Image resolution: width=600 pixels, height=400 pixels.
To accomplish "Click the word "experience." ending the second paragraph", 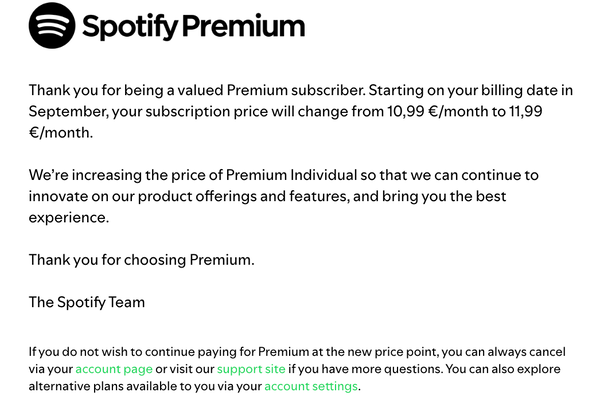I will (x=68, y=217).
